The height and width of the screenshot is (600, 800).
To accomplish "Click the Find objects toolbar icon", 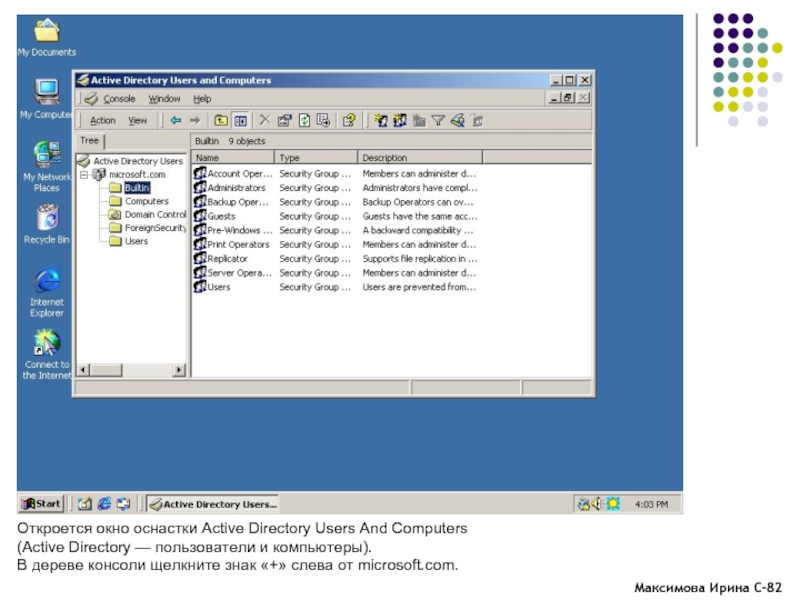I will pyautogui.click(x=457, y=120).
